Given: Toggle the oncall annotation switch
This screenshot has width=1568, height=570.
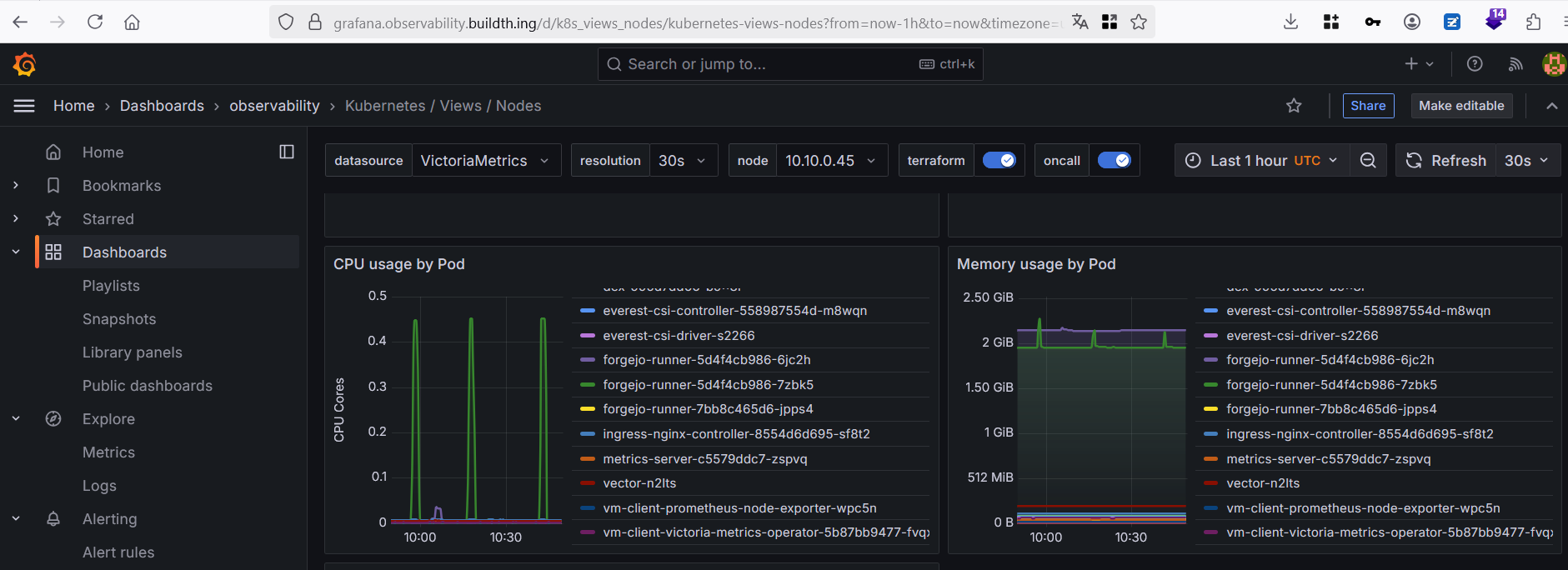Looking at the screenshot, I should coord(1114,160).
